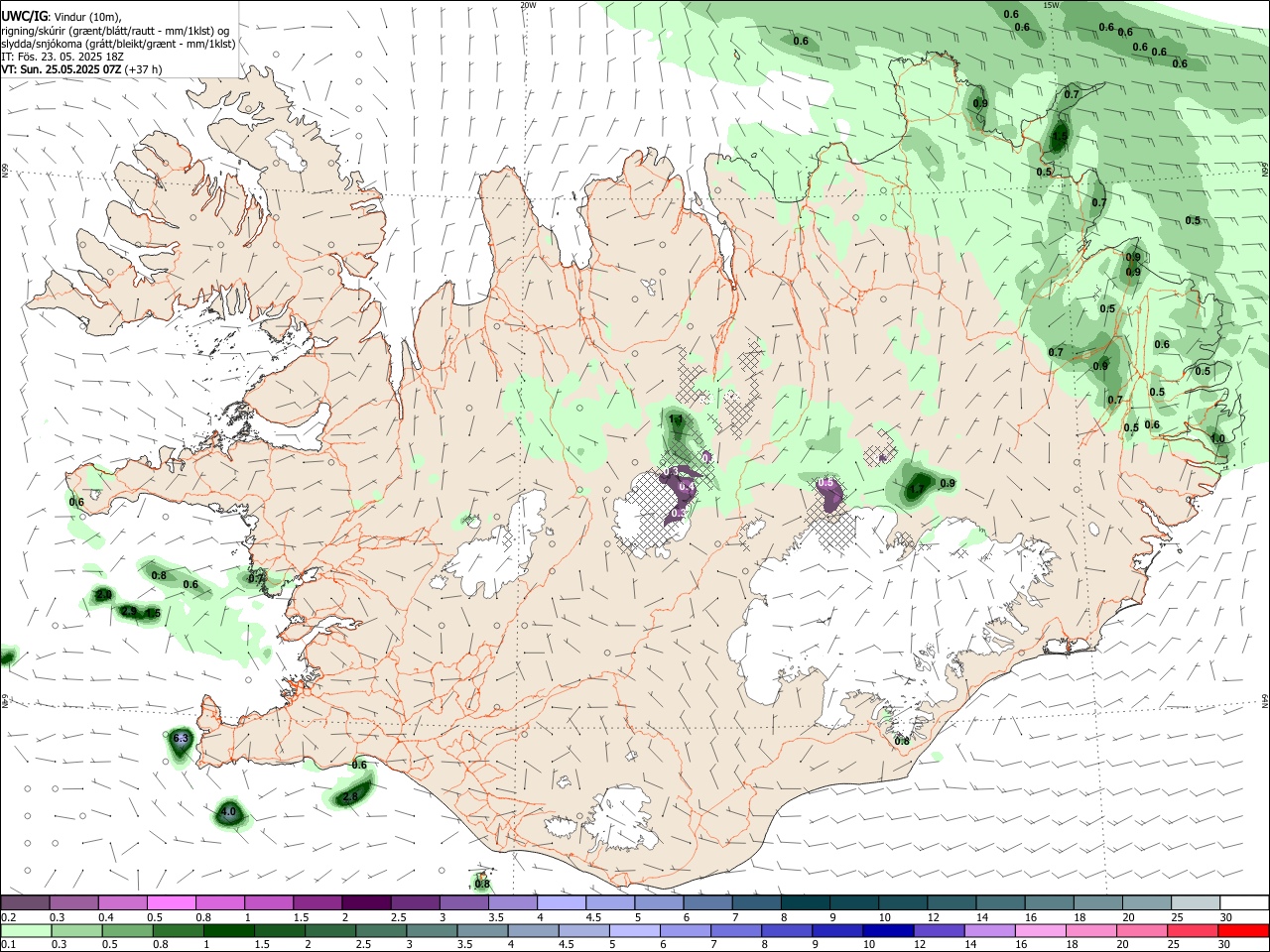Pick the red-pink 25 rain legend swatch
The image size is (1270, 952).
[x=1193, y=930]
